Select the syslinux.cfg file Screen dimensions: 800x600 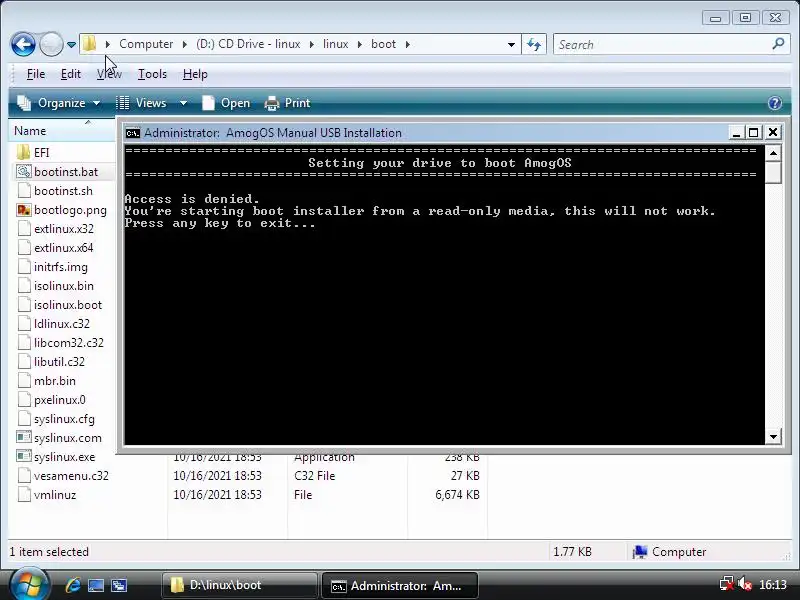(56, 419)
